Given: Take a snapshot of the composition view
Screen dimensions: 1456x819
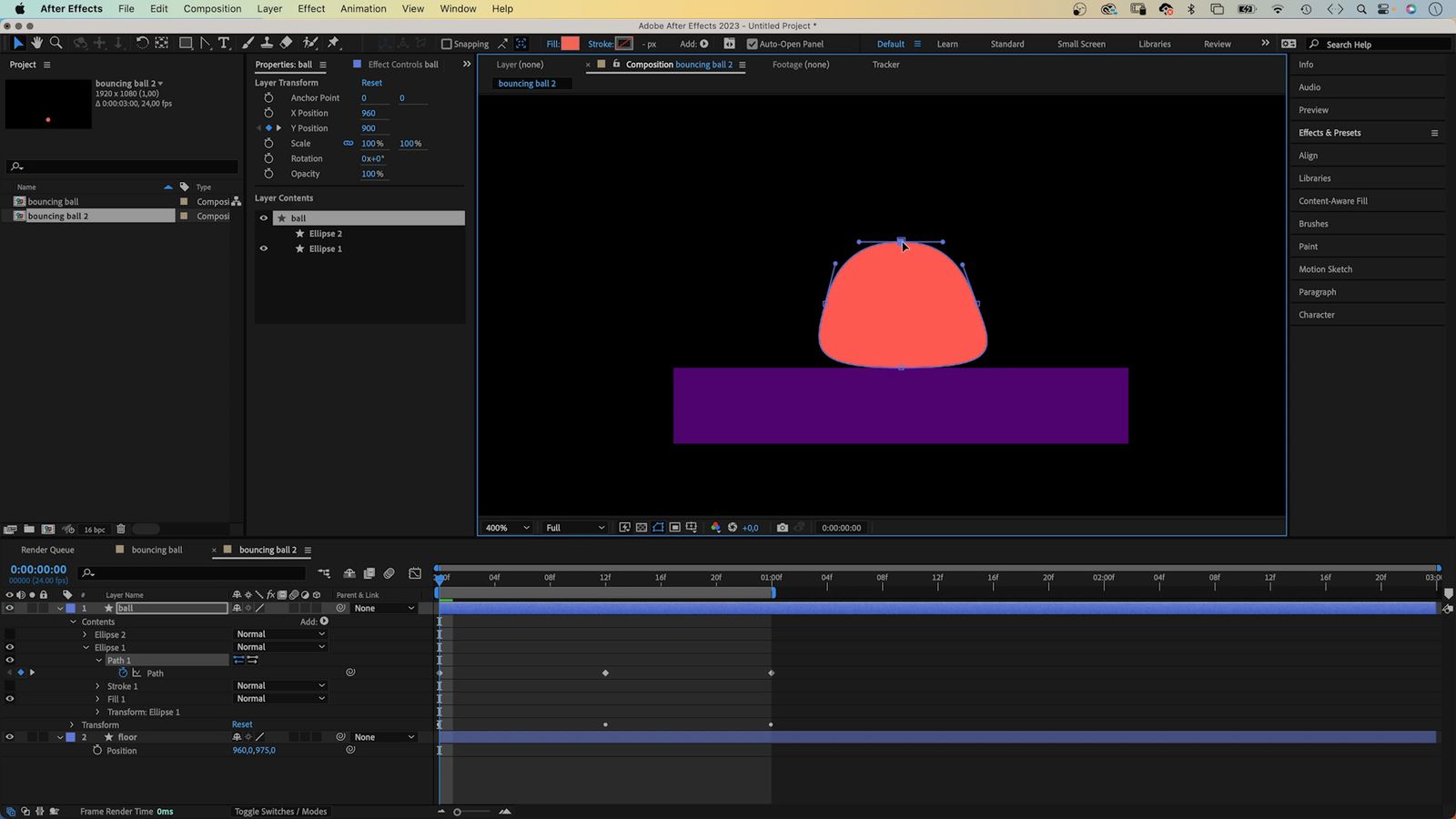Looking at the screenshot, I should coord(783,528).
